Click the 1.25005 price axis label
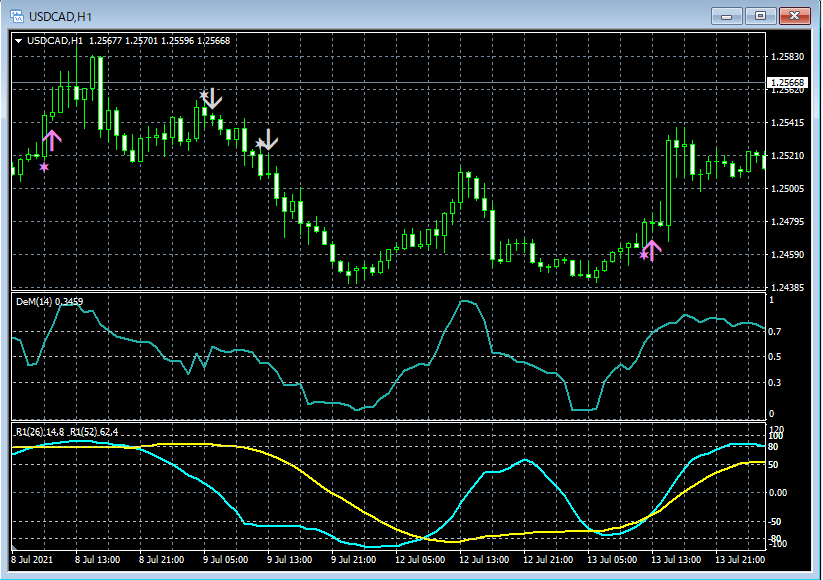 pyautogui.click(x=787, y=188)
